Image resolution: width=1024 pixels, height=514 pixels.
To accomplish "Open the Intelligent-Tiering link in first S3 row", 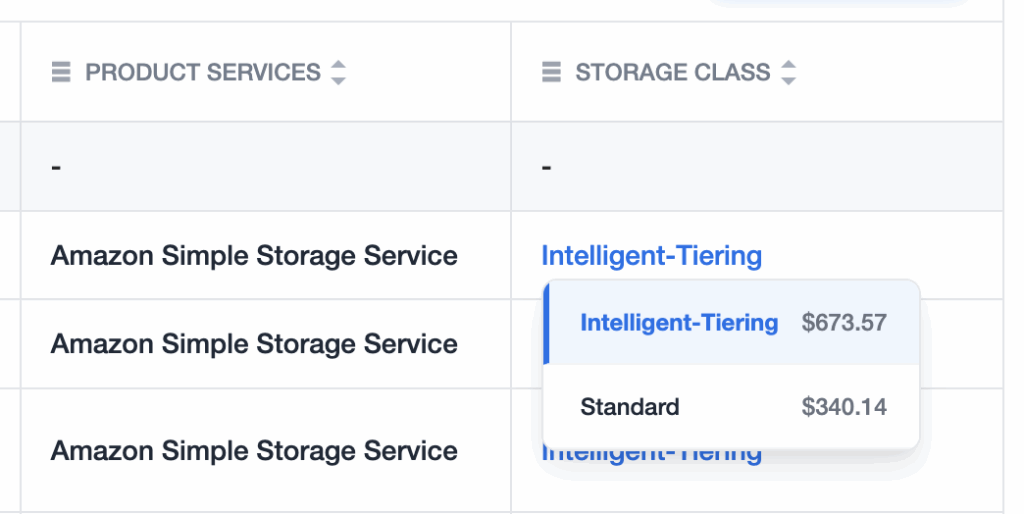I will click(x=652, y=255).
